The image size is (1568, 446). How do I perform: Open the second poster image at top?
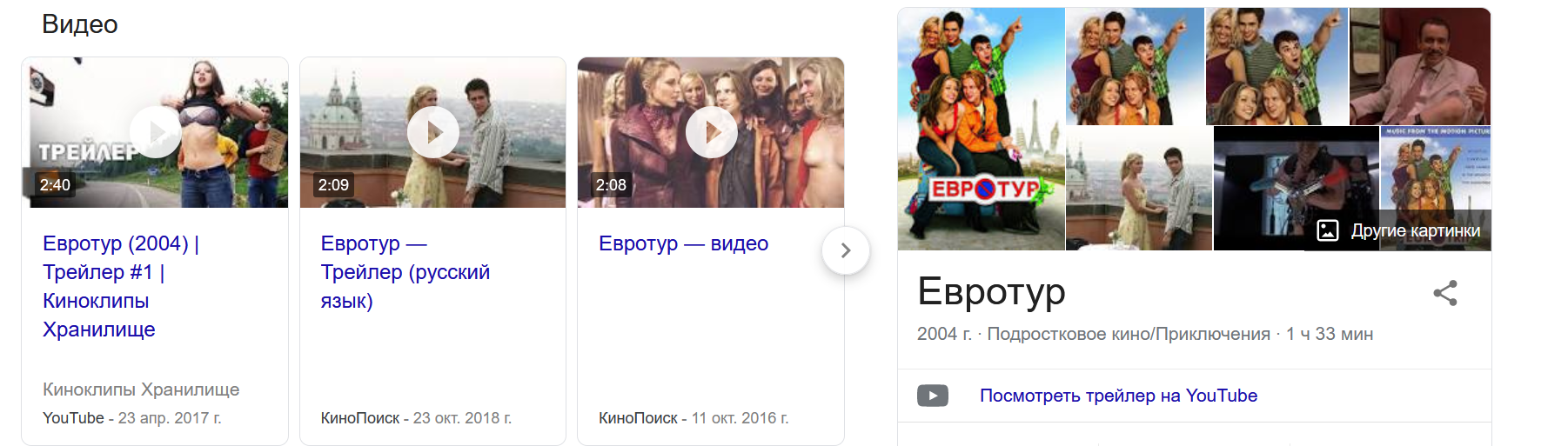tap(1135, 66)
